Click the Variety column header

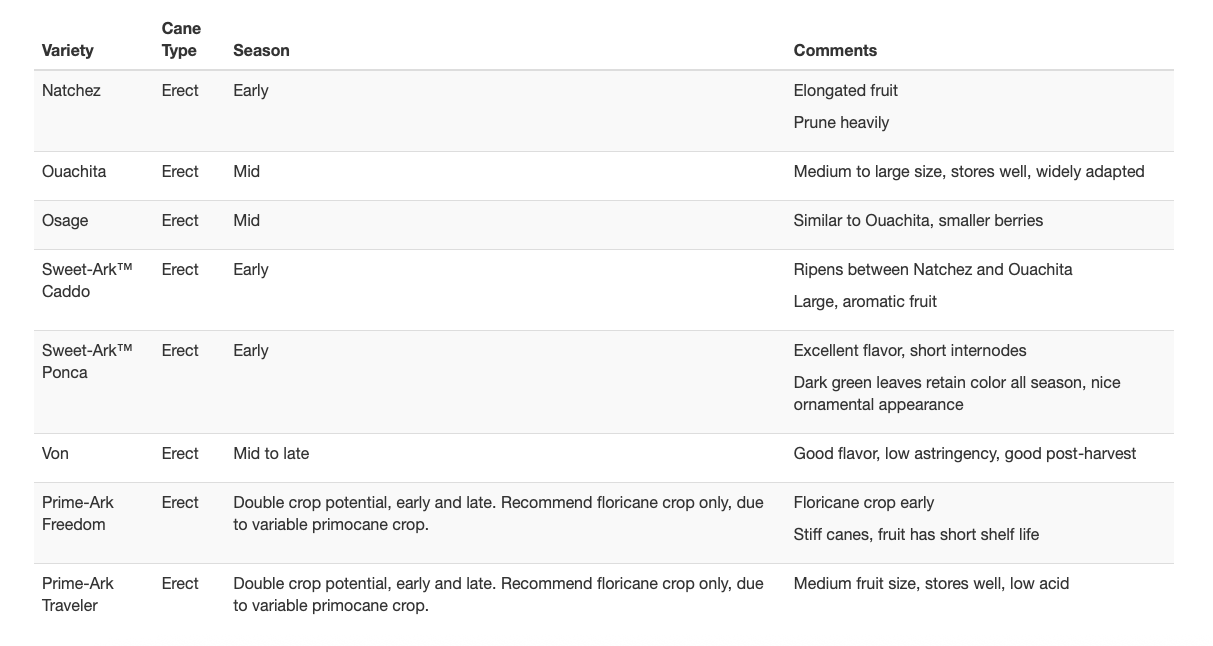68,50
